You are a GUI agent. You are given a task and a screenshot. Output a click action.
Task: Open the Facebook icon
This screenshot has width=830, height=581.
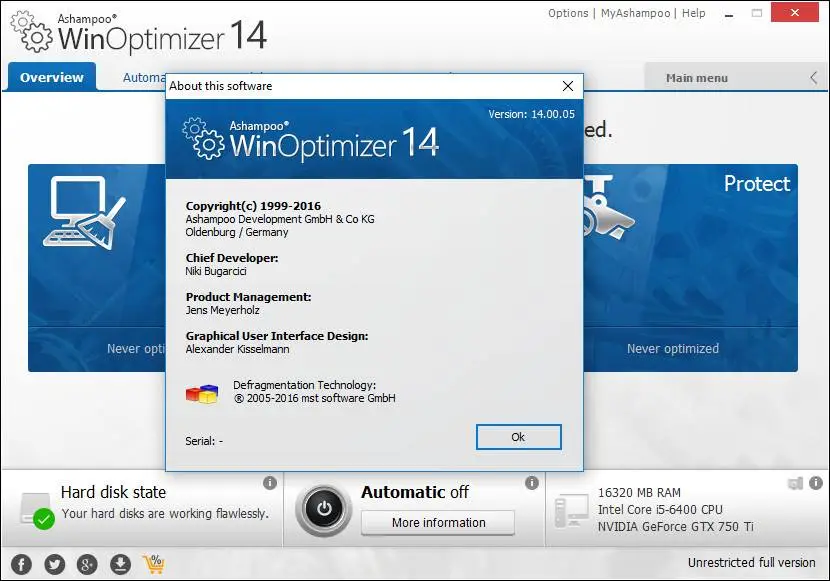click(22, 564)
